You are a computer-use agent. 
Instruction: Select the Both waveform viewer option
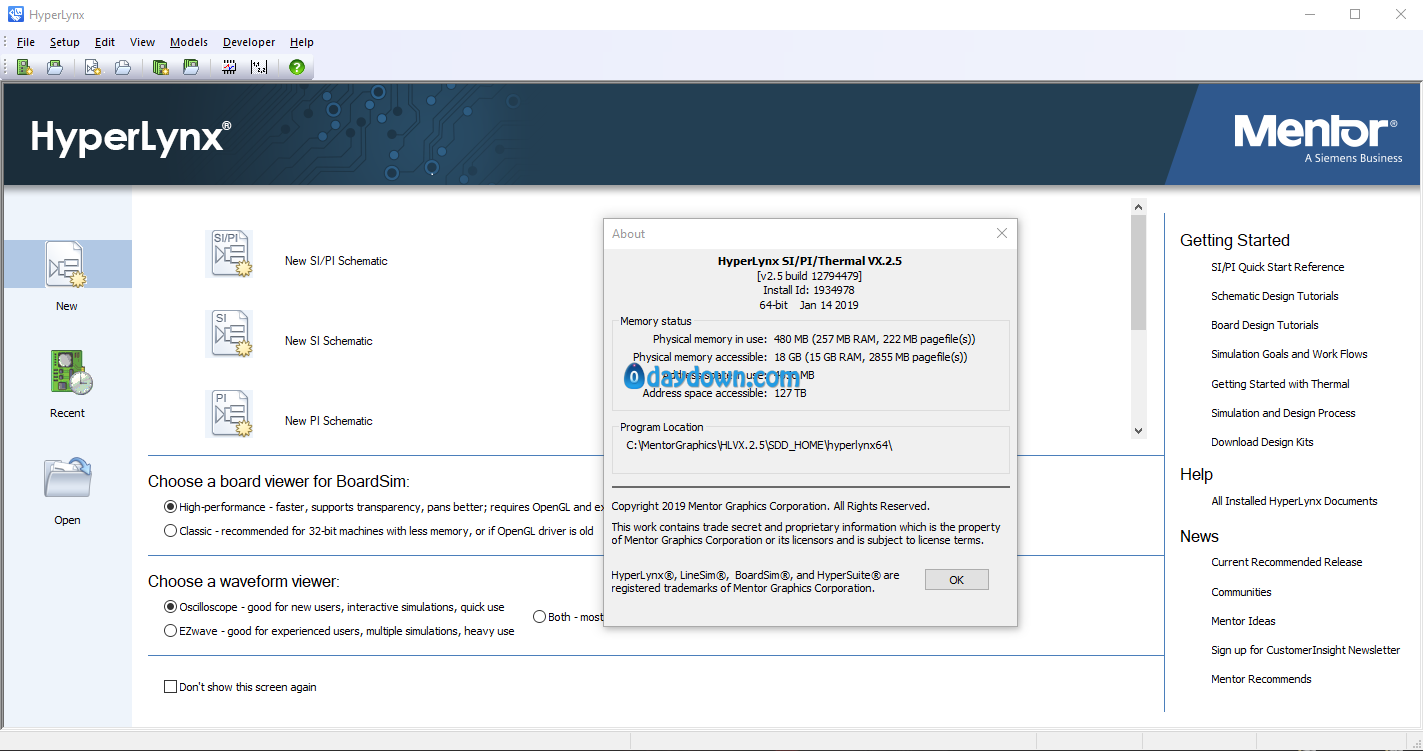click(x=539, y=617)
